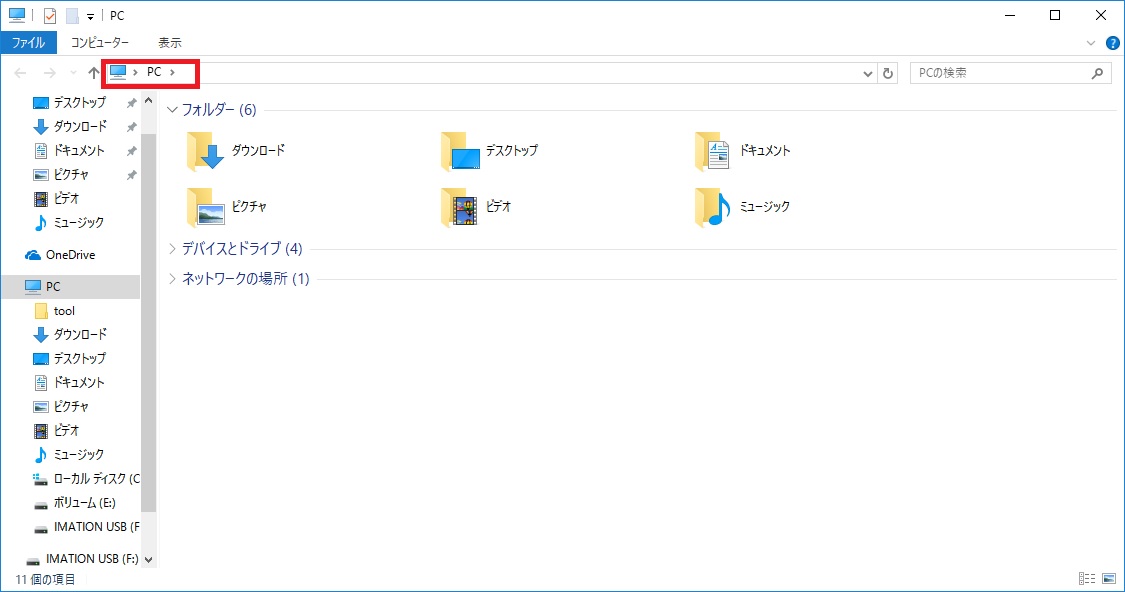Go up one level with the up arrow
This screenshot has width=1125, height=592.
click(94, 73)
